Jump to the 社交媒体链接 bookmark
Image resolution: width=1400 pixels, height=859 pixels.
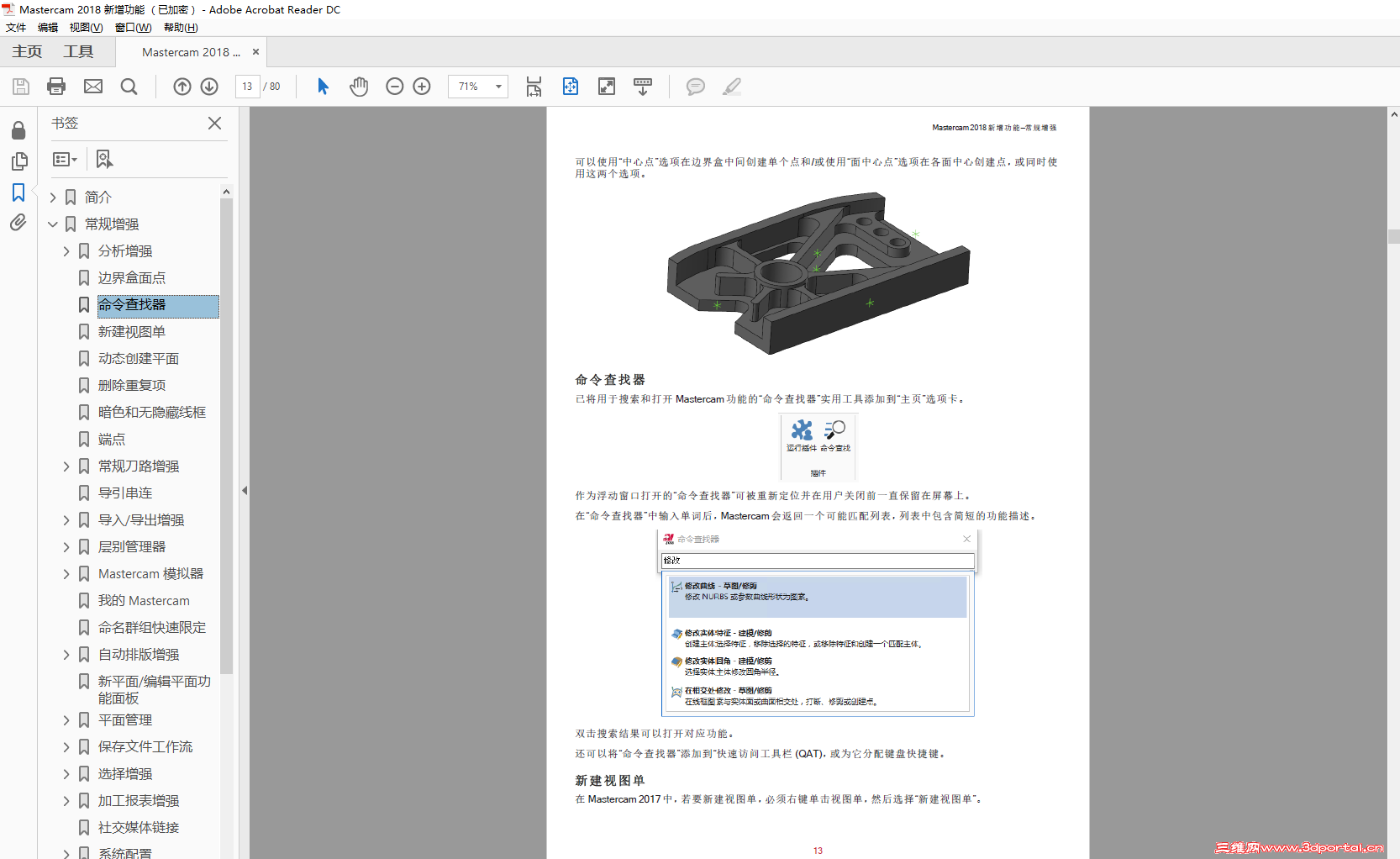(x=139, y=828)
